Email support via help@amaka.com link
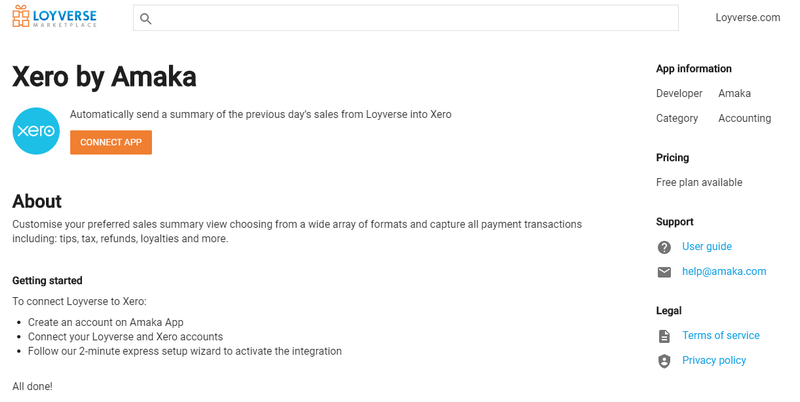The image size is (800, 402). click(x=724, y=272)
